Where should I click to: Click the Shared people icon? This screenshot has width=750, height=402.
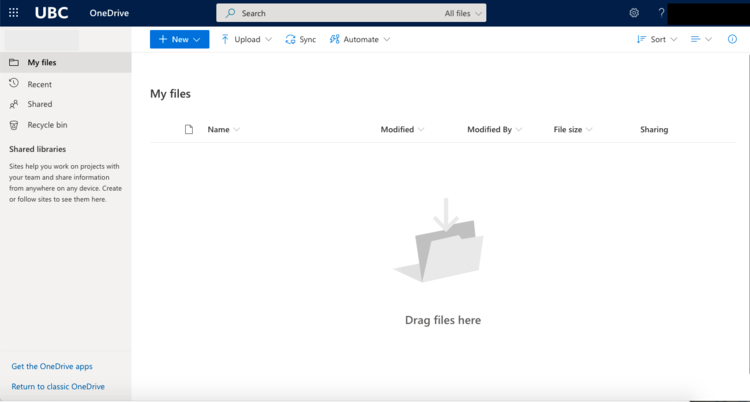tap(14, 104)
